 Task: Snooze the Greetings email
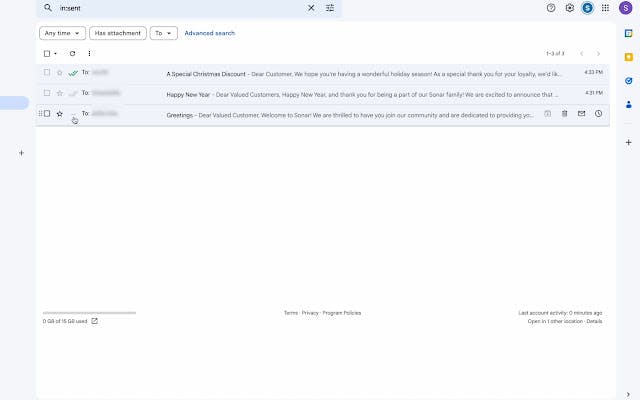598,113
